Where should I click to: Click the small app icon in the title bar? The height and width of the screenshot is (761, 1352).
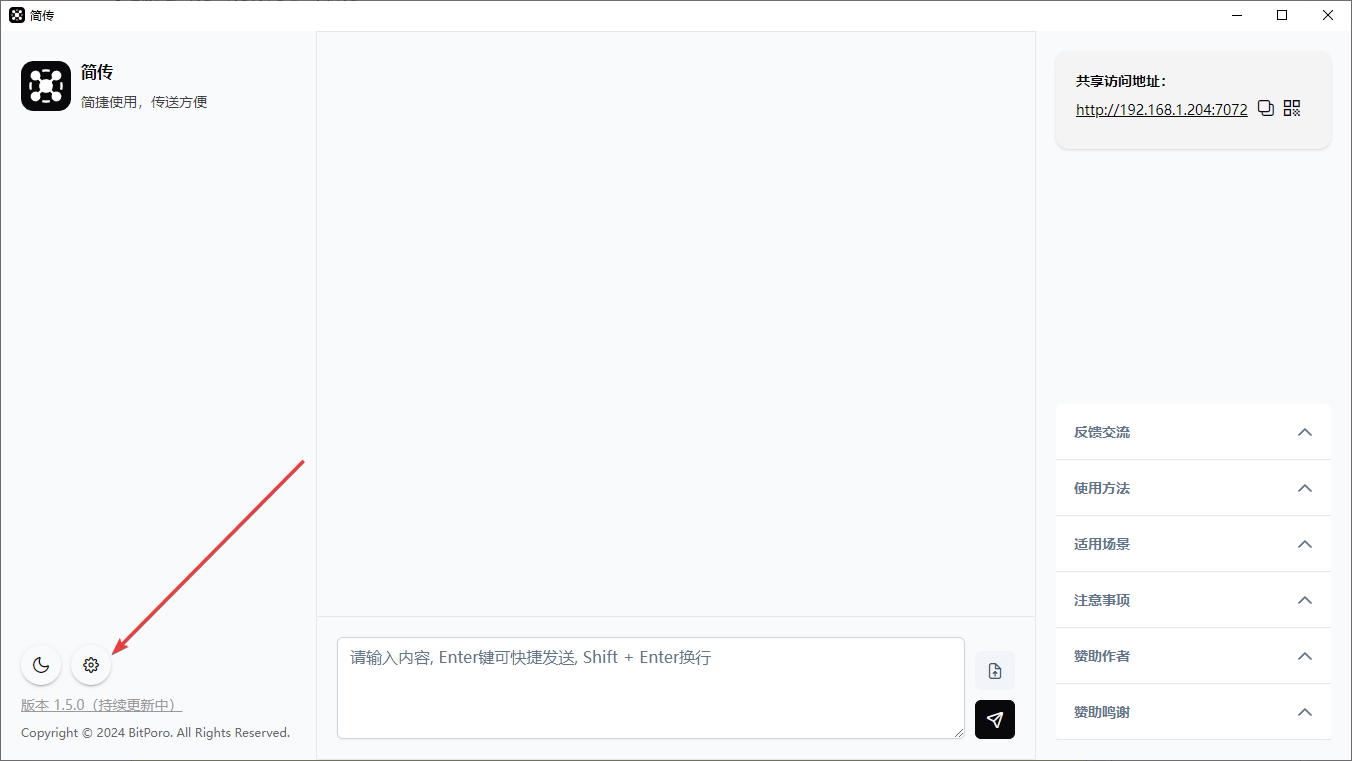[x=17, y=15]
